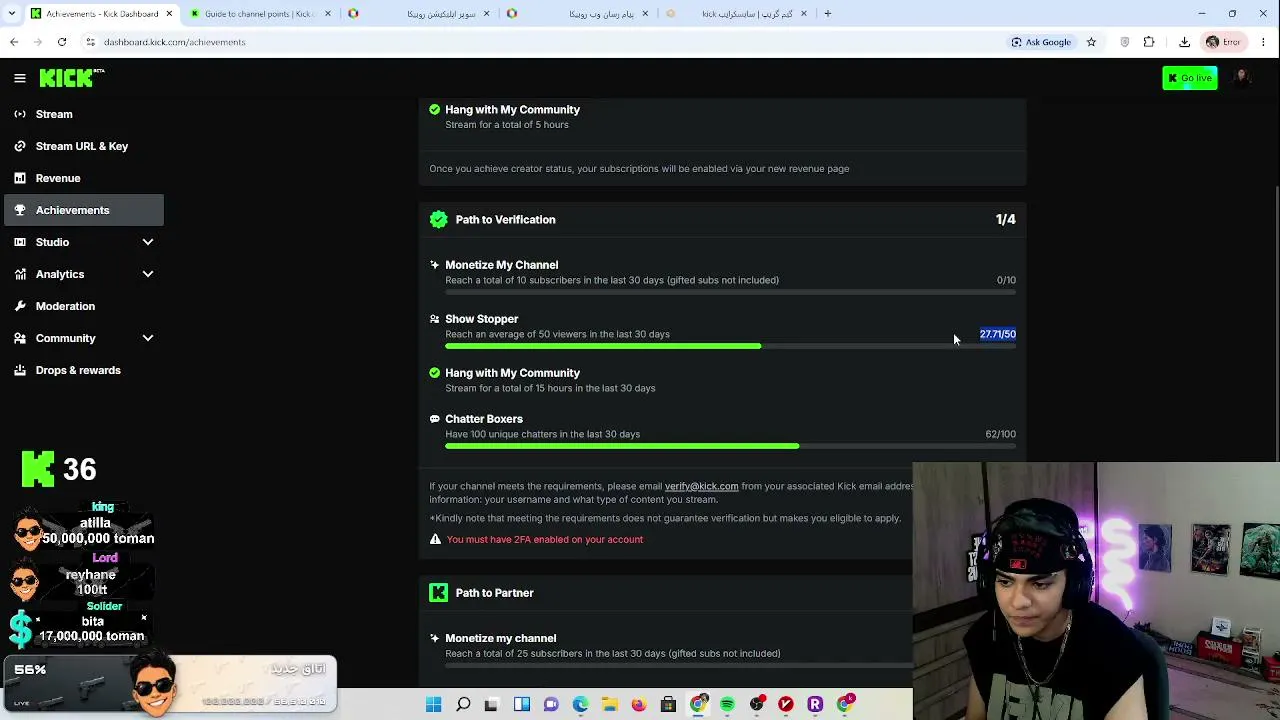Viewport: 1280px width, 720px height.
Task: Open browser downloads icon
Action: pyautogui.click(x=1184, y=42)
